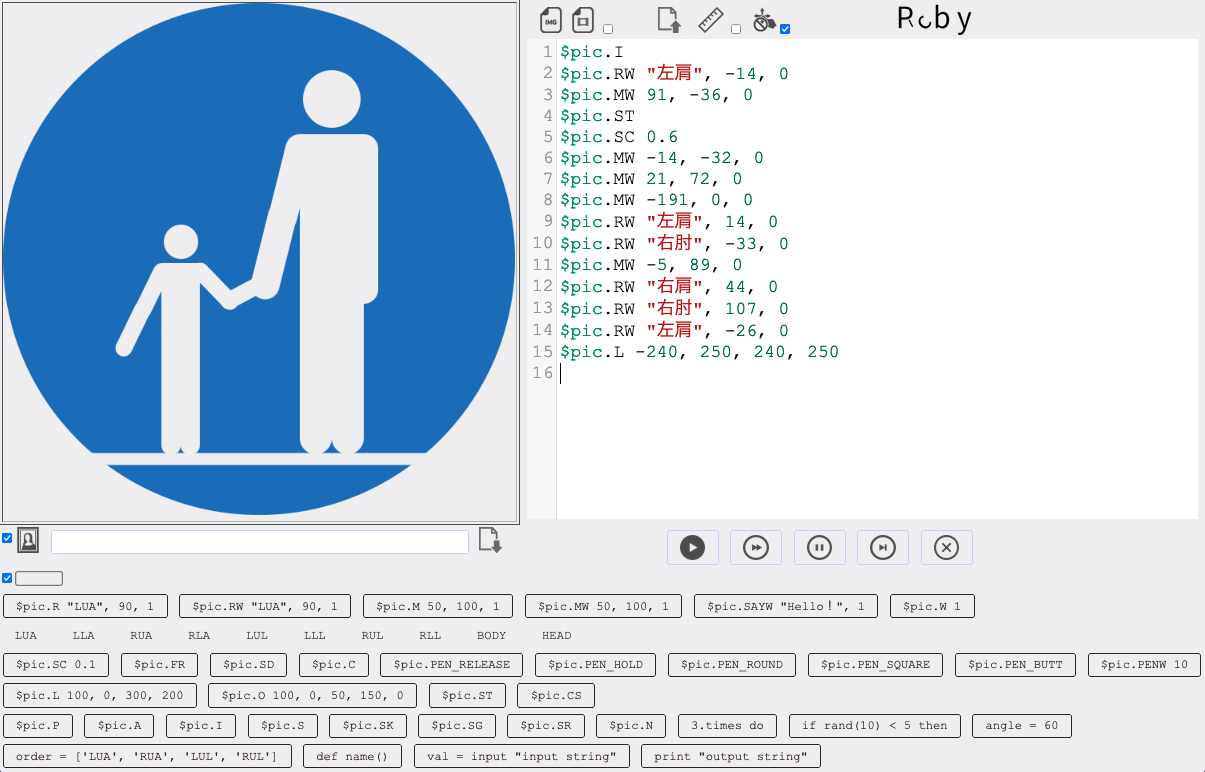Viewport: 1205px width, 772px height.
Task: Click the upload file icon above editor
Action: click(x=669, y=20)
